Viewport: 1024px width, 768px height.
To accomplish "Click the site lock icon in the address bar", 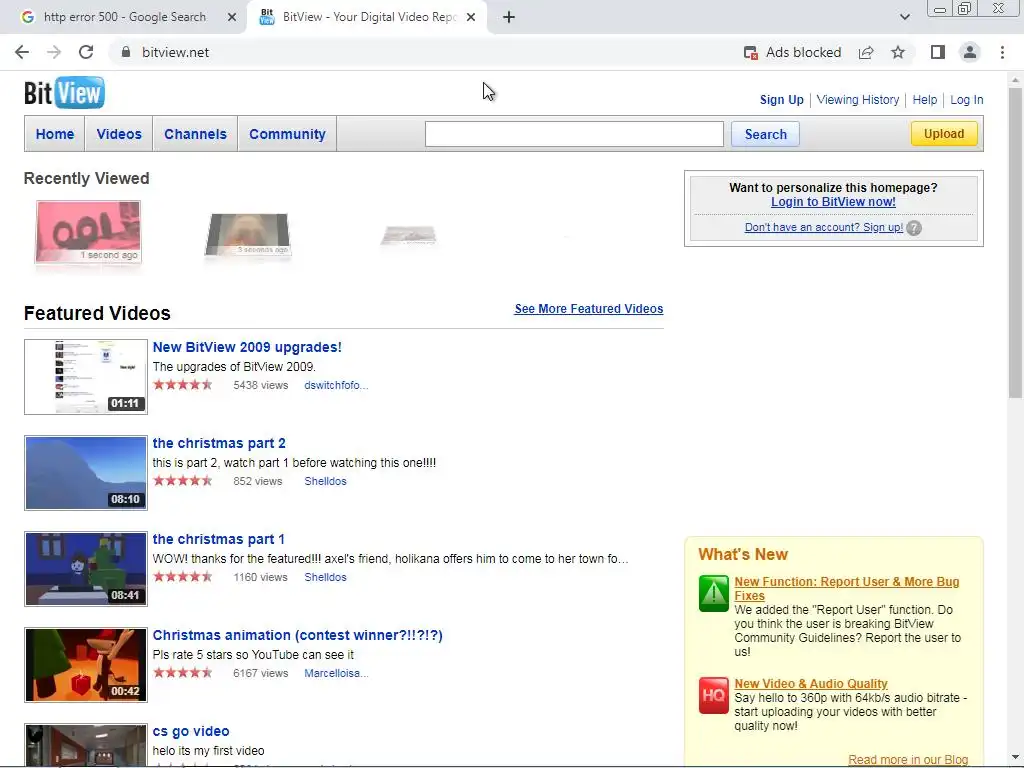I will 126,52.
